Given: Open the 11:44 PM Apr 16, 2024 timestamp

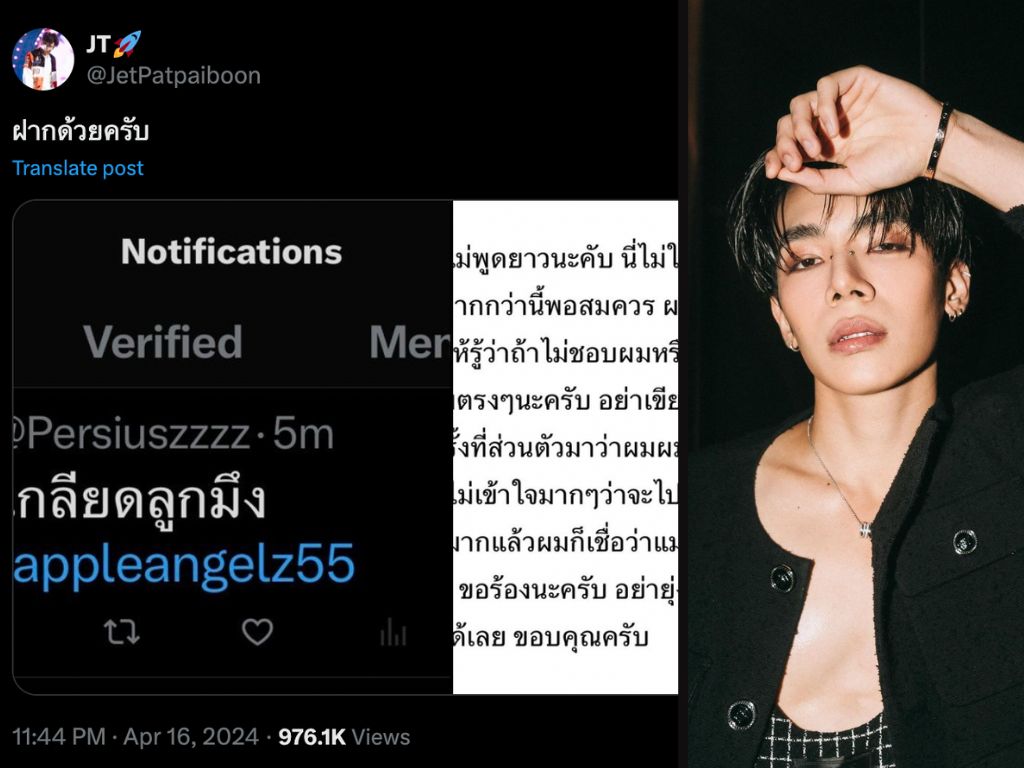Looking at the screenshot, I should click(135, 737).
